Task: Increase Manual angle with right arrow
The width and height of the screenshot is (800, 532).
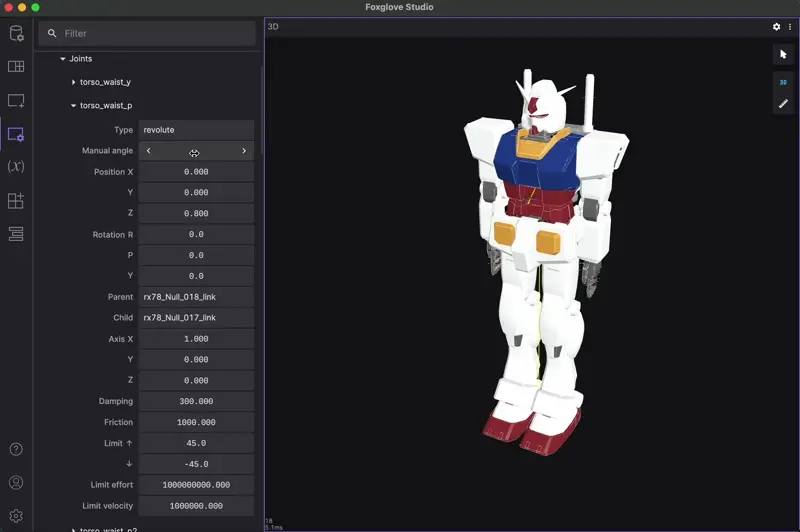Action: (x=244, y=151)
